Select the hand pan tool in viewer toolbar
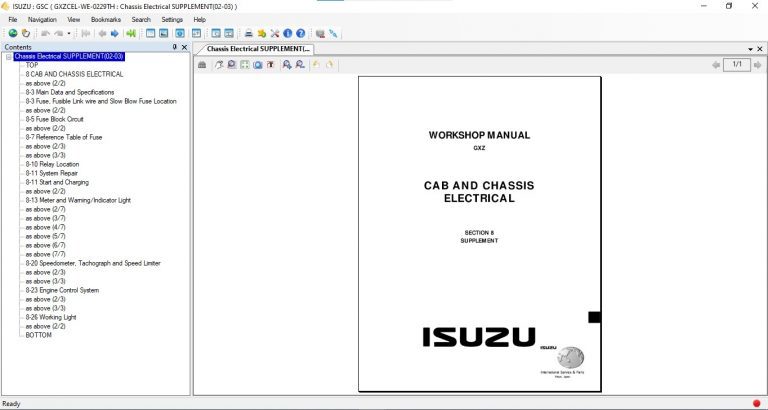The height and width of the screenshot is (410, 768). [219, 65]
